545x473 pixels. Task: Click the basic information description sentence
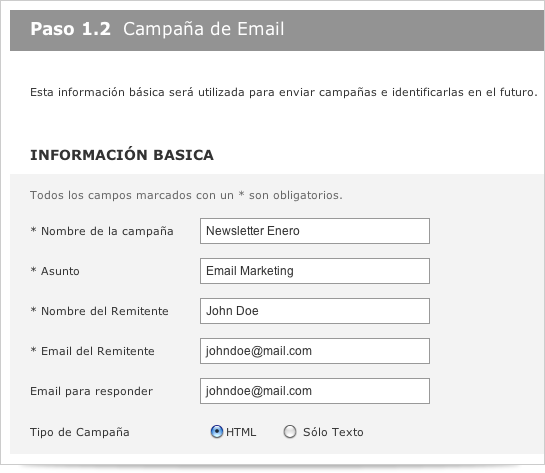point(284,92)
